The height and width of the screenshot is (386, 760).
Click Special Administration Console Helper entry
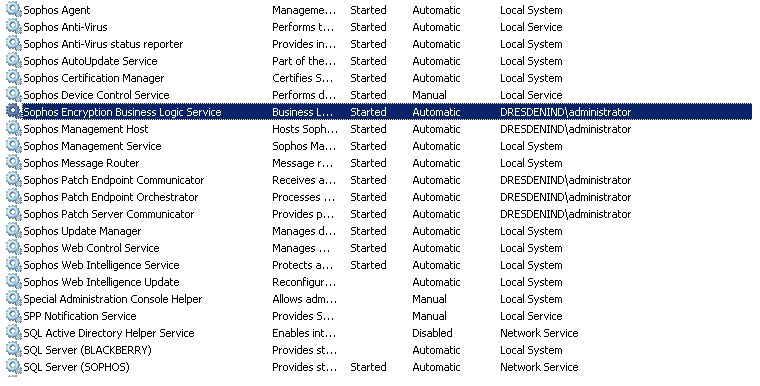tap(112, 299)
